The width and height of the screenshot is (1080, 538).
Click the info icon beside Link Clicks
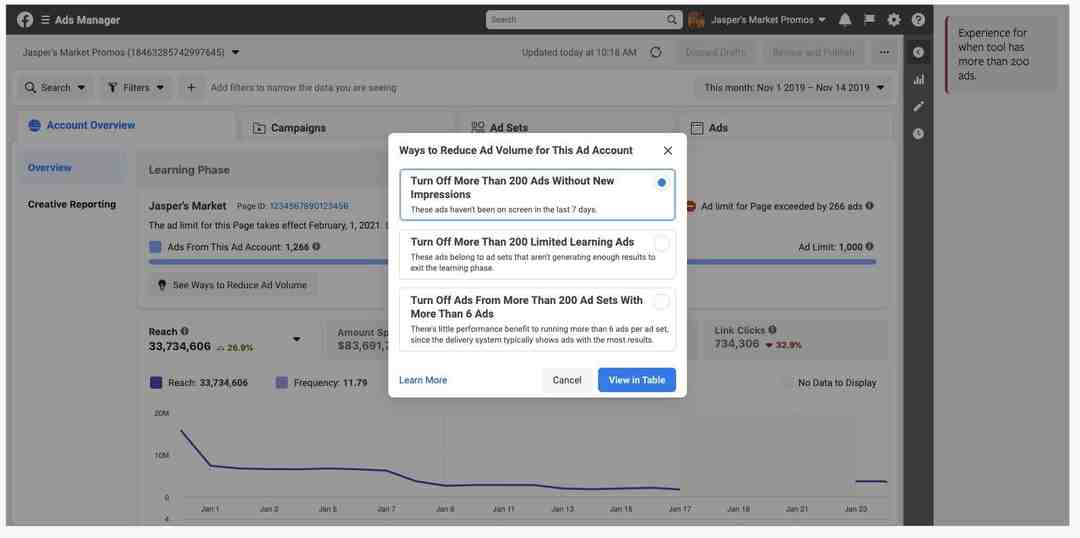[x=773, y=330]
